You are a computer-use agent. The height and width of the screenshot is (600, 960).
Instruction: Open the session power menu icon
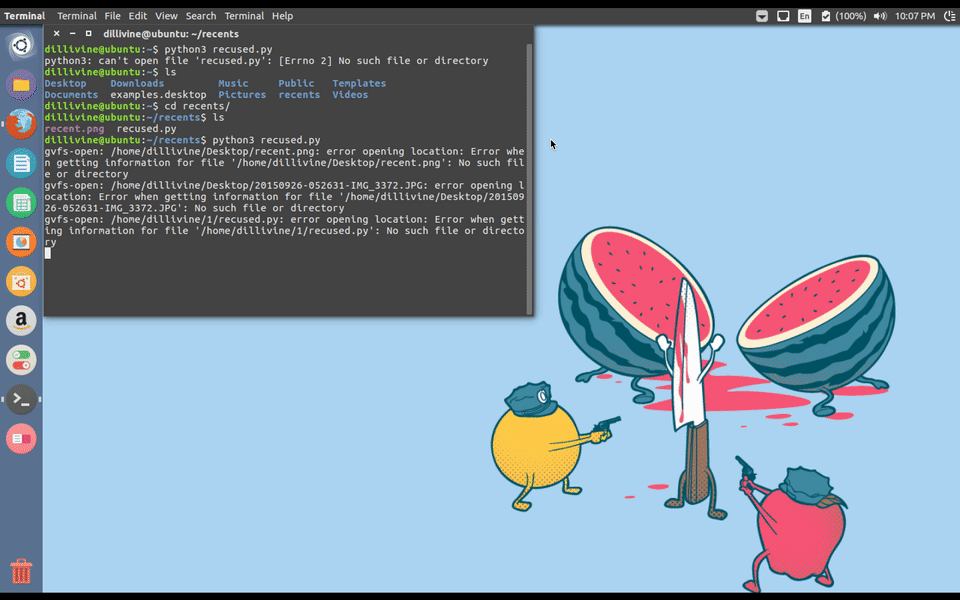[x=950, y=16]
